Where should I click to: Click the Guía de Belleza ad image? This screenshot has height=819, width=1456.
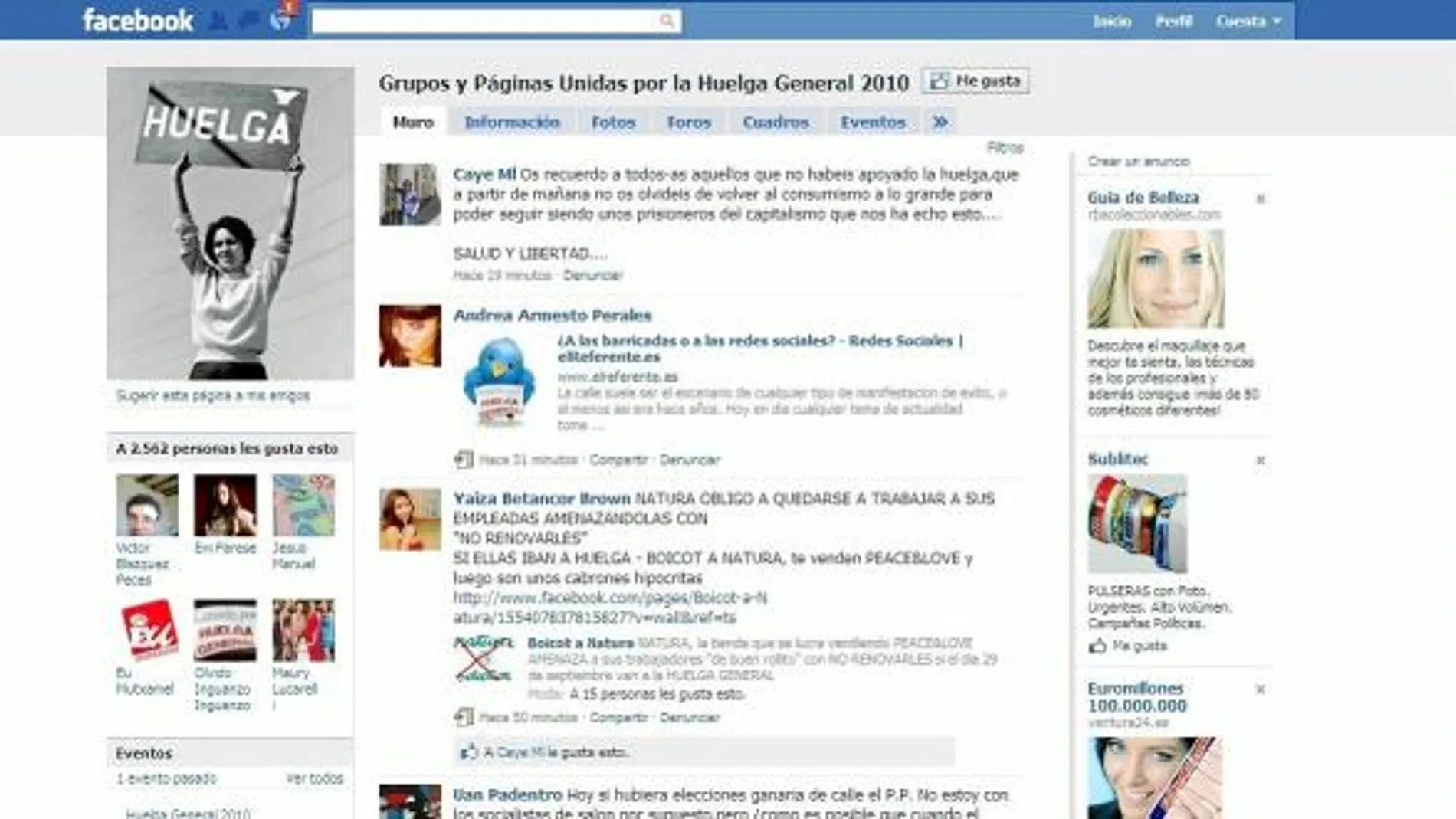[1156, 279]
